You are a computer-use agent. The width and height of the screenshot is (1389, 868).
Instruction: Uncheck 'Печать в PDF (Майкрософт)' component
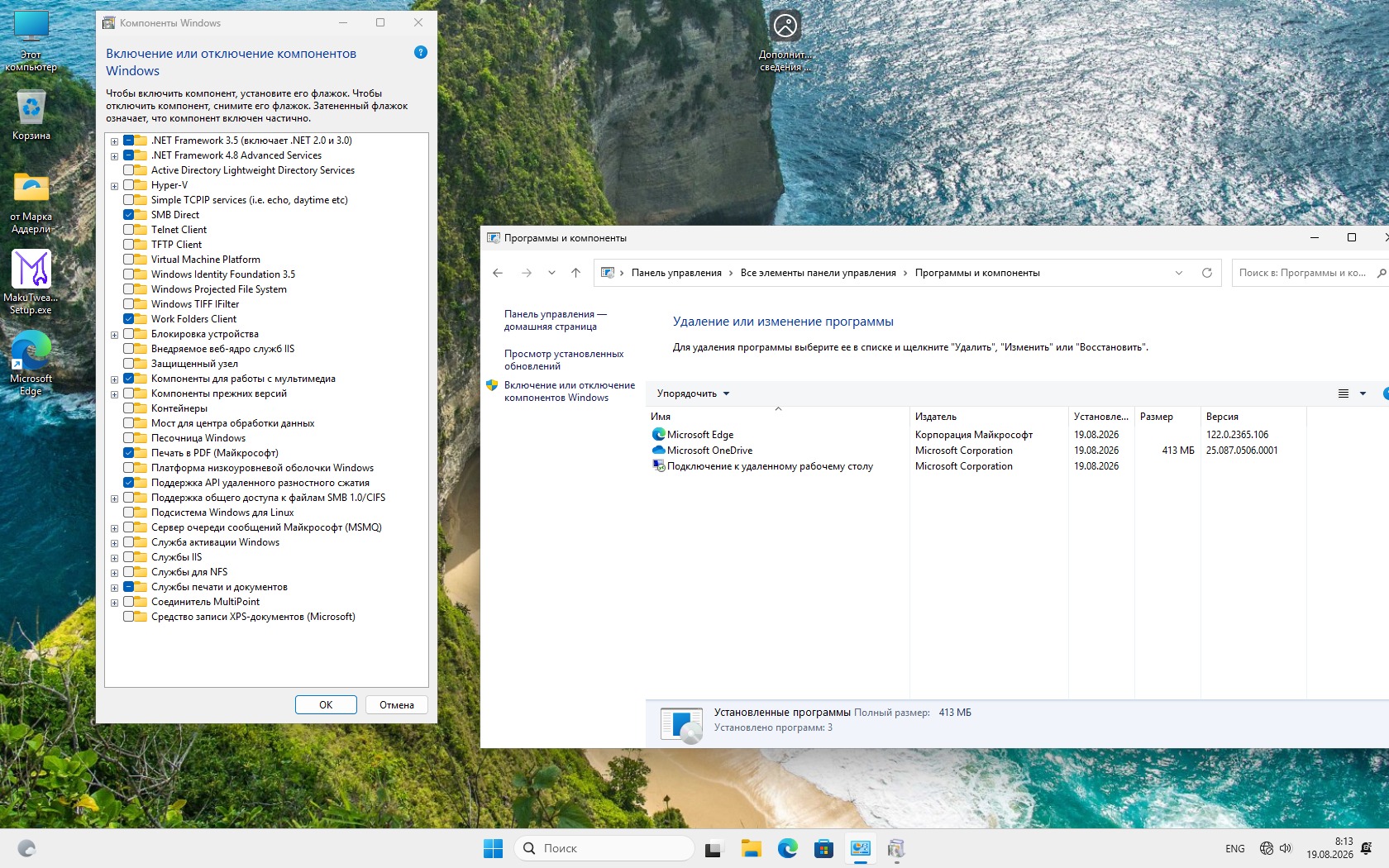point(129,453)
